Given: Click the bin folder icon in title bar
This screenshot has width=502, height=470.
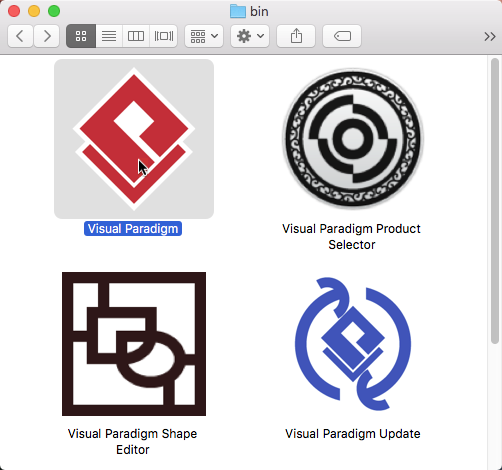Looking at the screenshot, I should [238, 11].
